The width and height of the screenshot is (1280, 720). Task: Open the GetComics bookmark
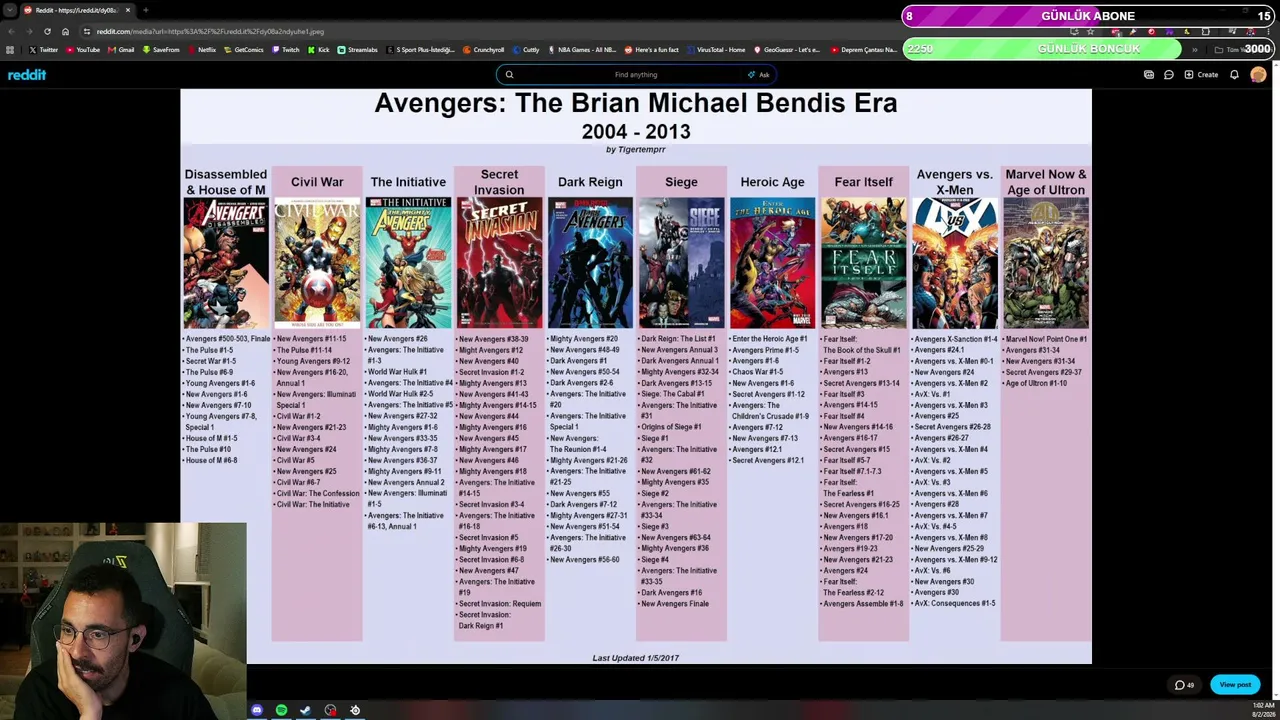point(244,50)
